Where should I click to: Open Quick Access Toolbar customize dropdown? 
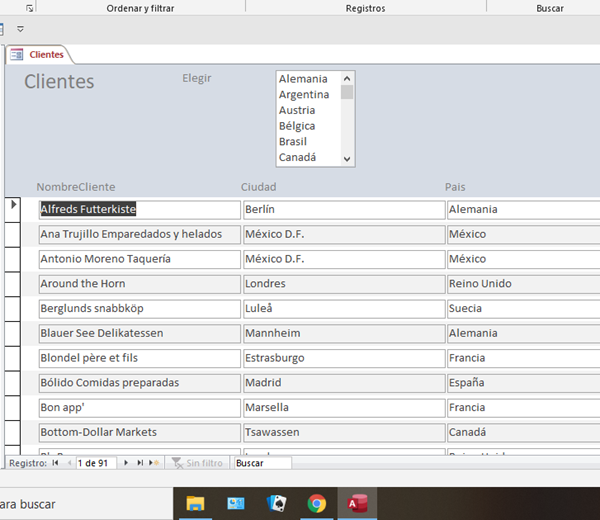coord(20,29)
